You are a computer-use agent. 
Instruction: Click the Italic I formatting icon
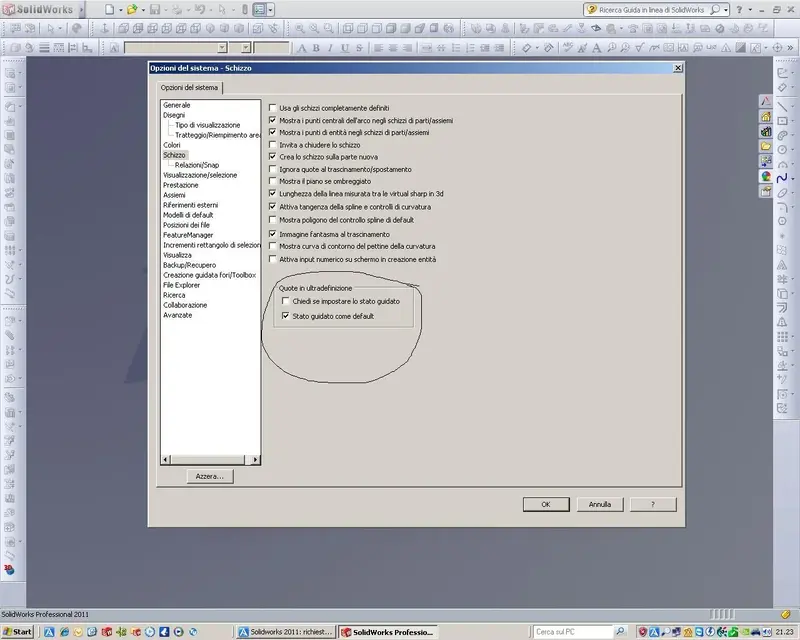(x=330, y=48)
